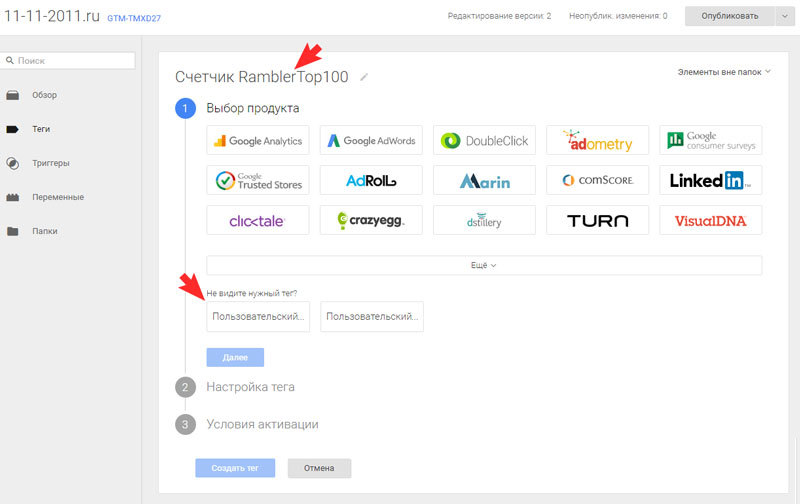This screenshot has height=504, width=800.
Task: Open step 3 Условия активации
Action: pyautogui.click(x=262, y=424)
